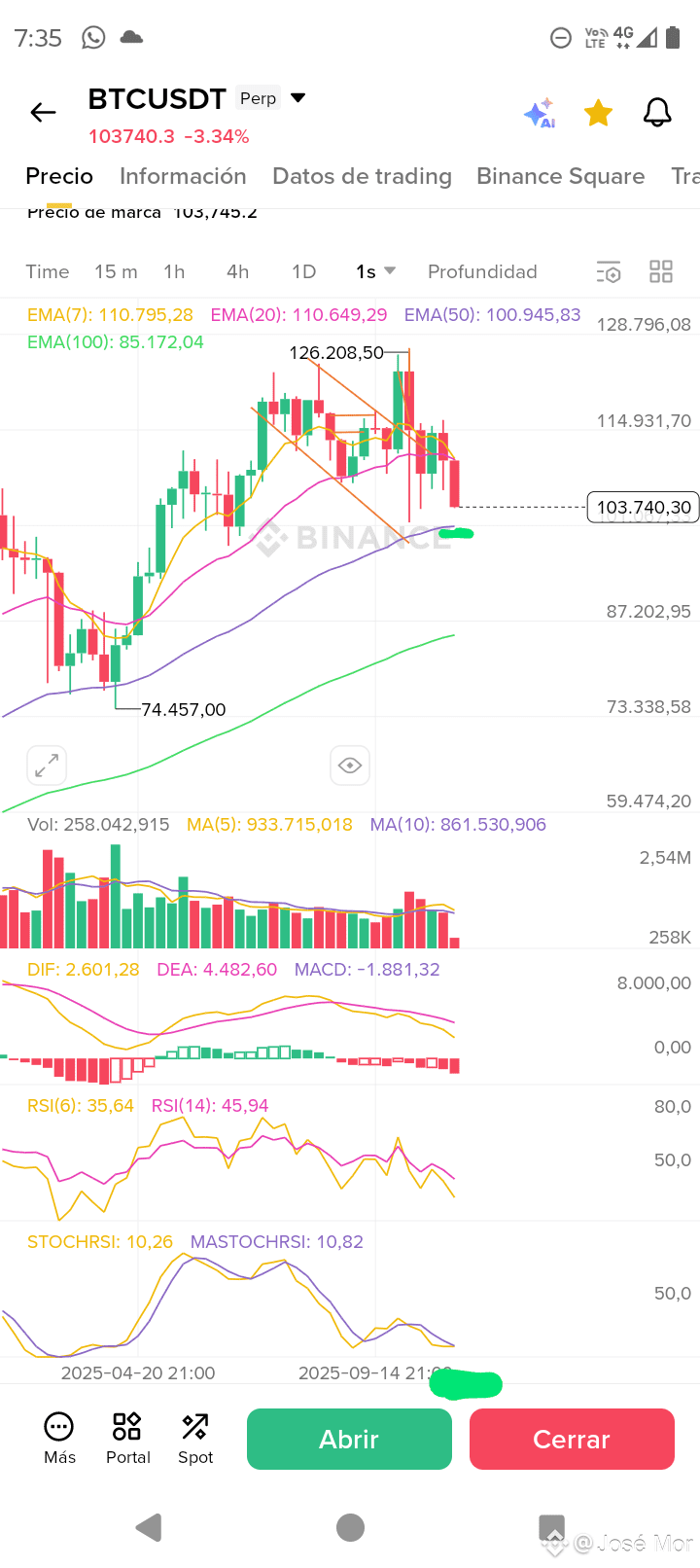Tap the EMA(50) indicator label
Screen dimensions: 700x1568
492,315
